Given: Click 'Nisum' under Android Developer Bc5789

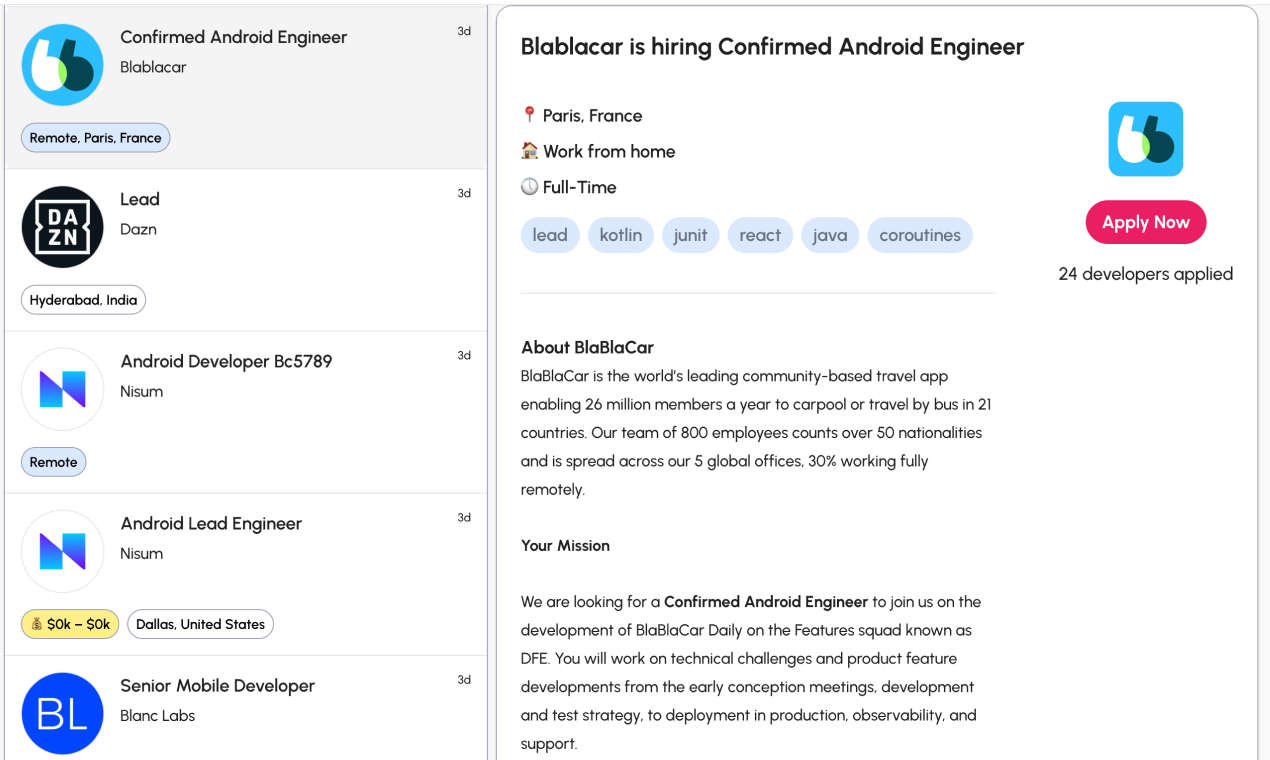Looking at the screenshot, I should [x=141, y=391].
